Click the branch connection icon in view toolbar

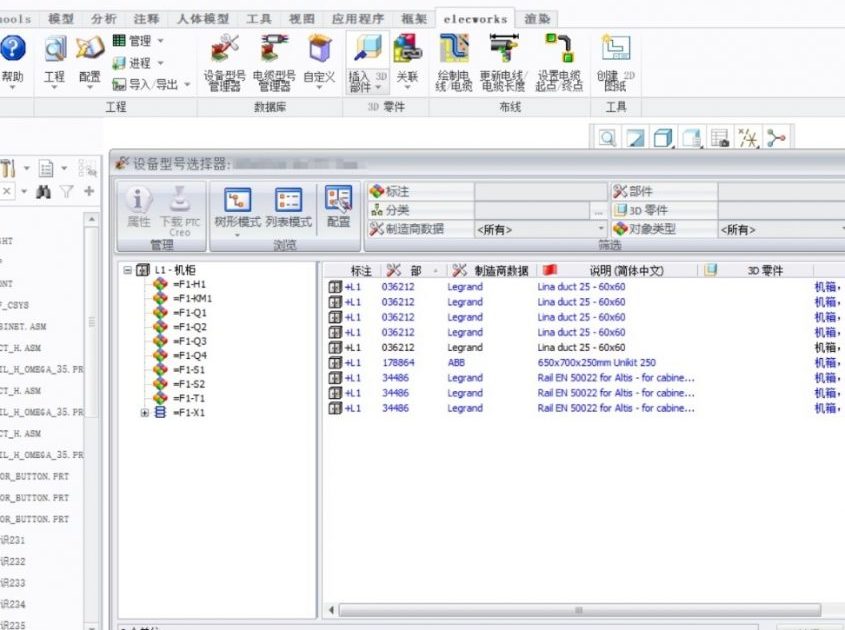pos(776,138)
